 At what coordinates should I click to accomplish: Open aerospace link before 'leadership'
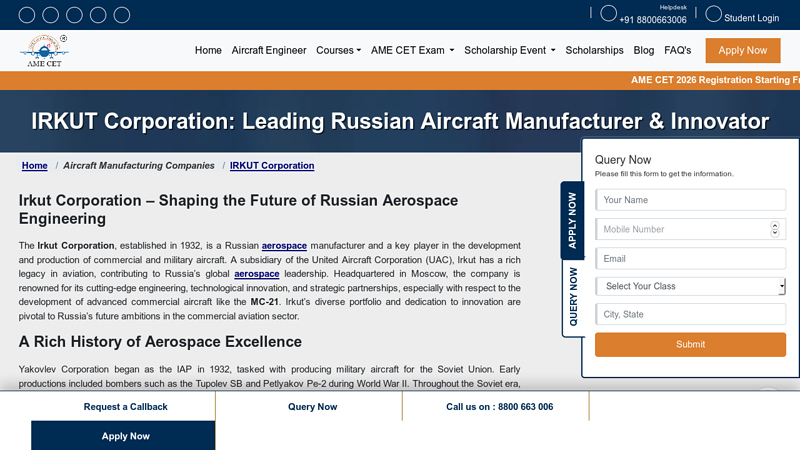point(257,274)
